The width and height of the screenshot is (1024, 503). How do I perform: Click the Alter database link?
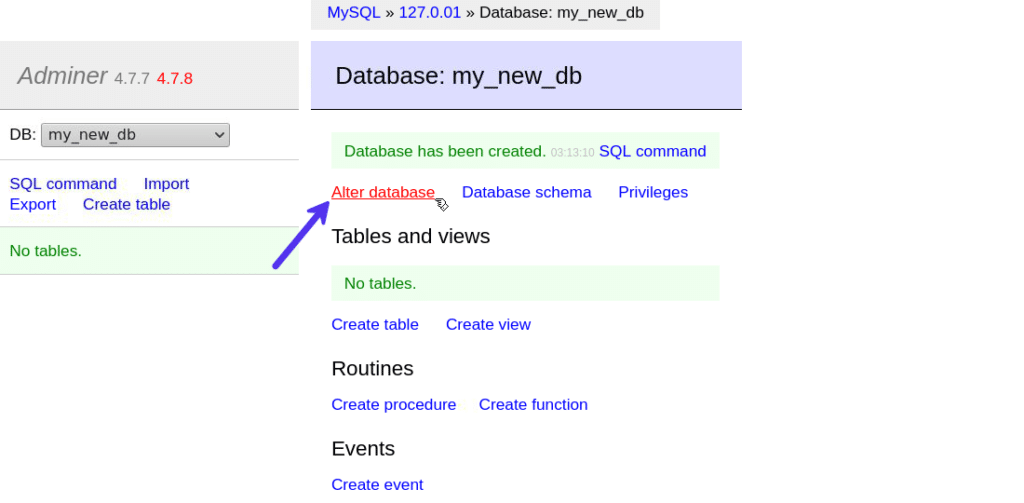pyautogui.click(x=383, y=192)
